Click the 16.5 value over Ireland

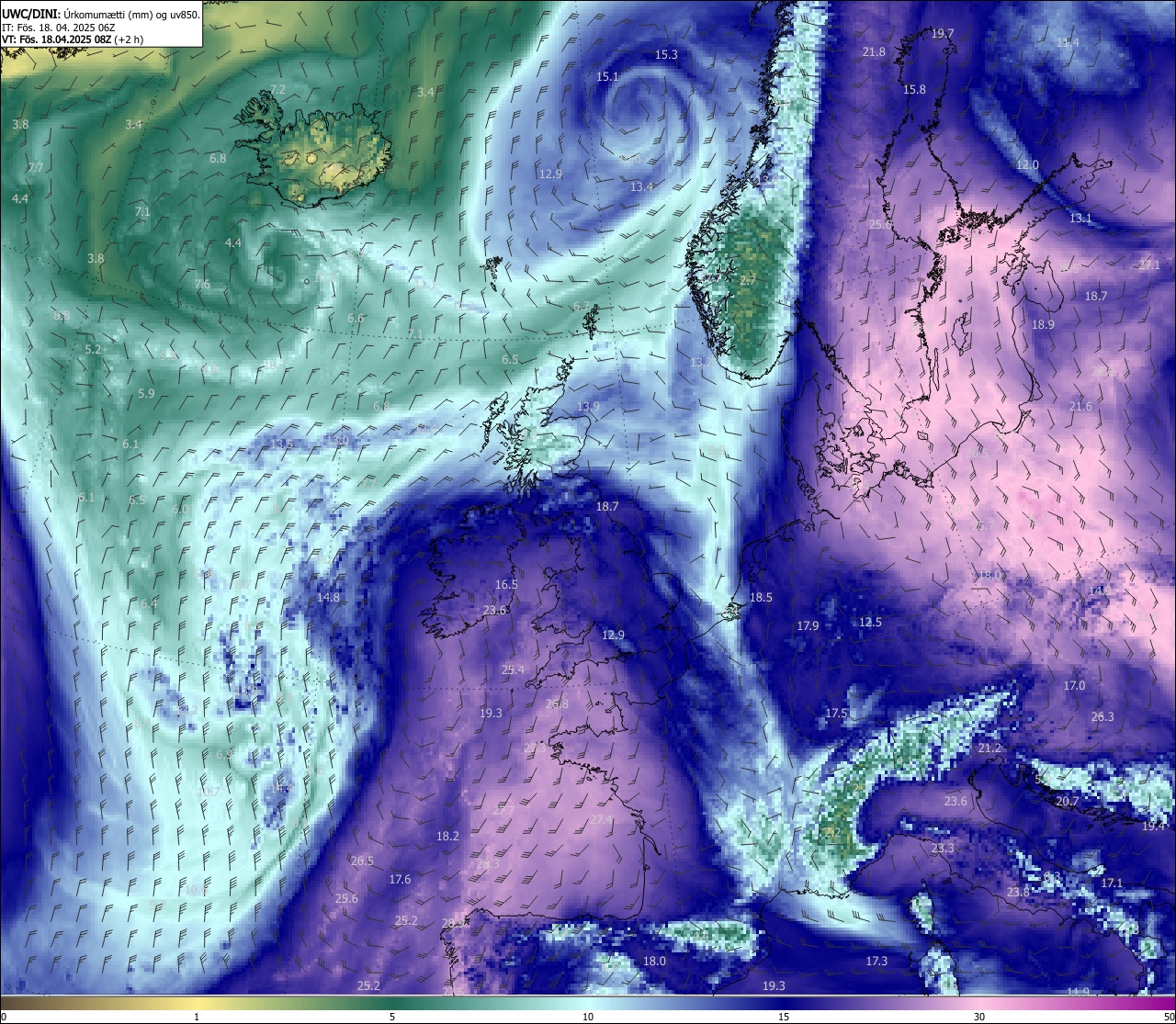click(506, 584)
